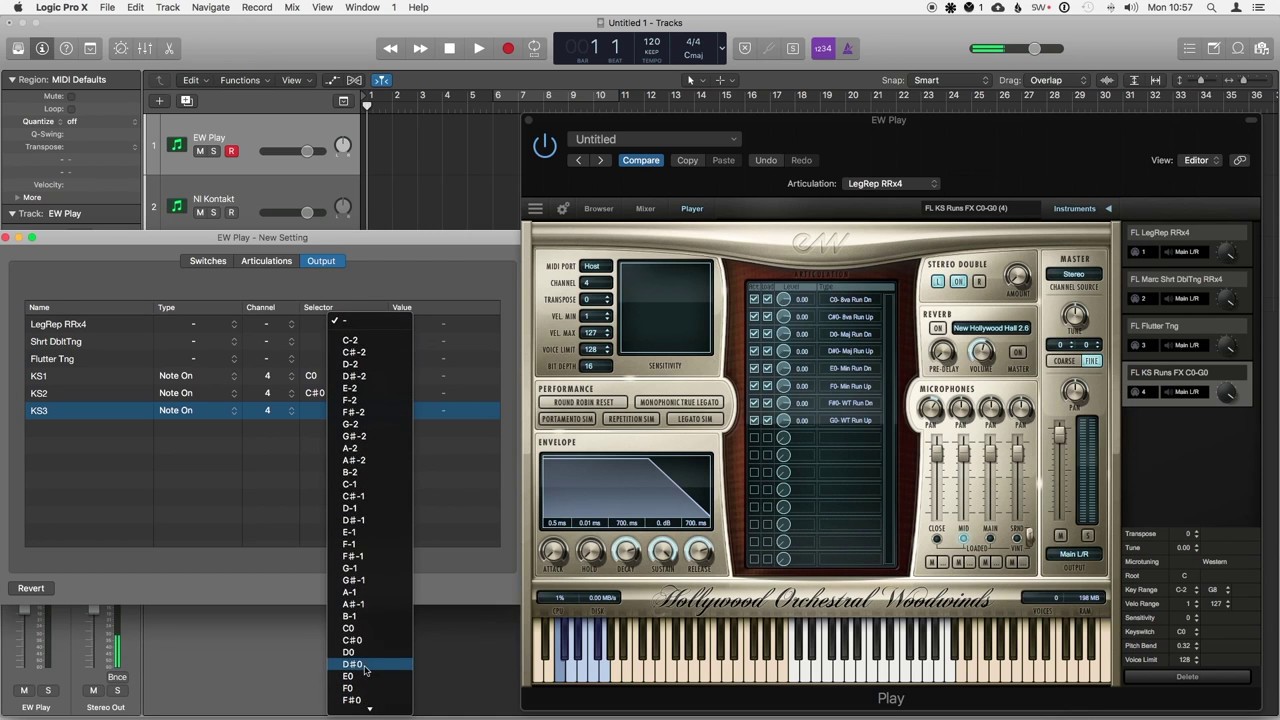Viewport: 1280px width, 720px height.
Task: Toggle waveform zoom icon
Action: point(1107,80)
